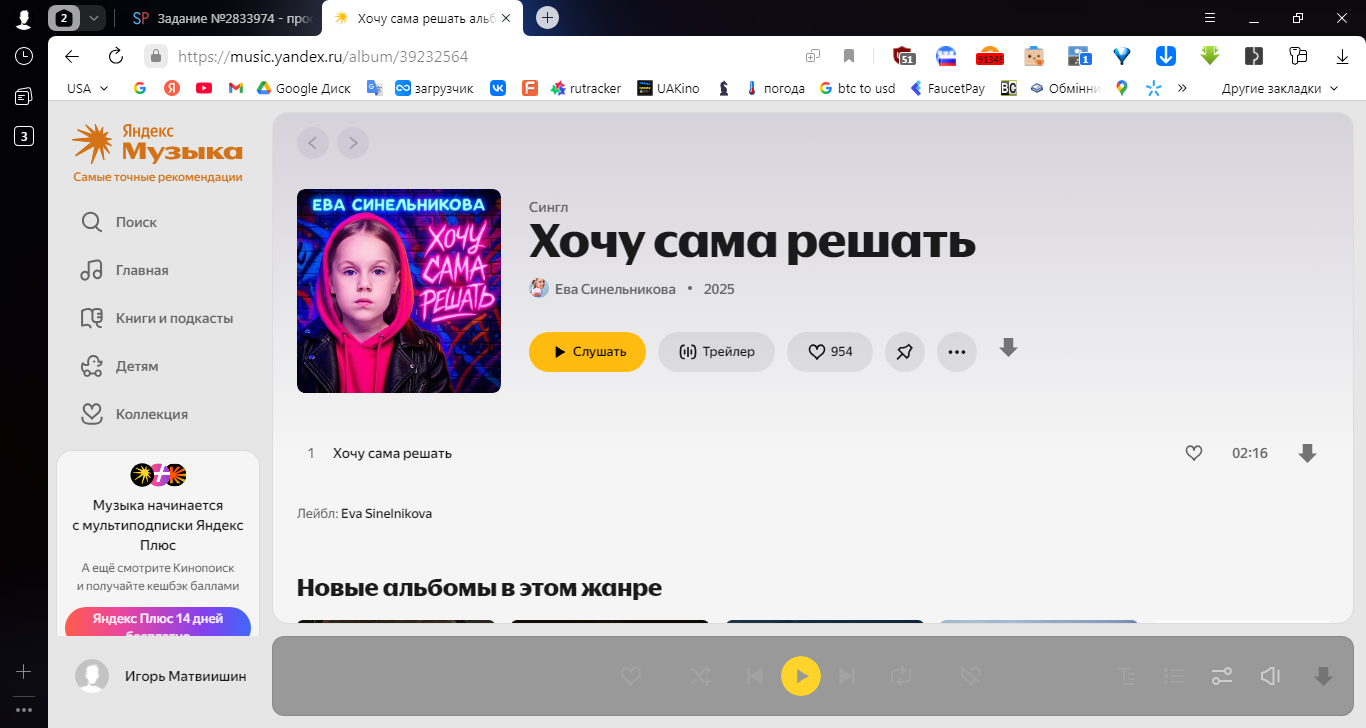Open a new browser tab
The width and height of the screenshot is (1366, 728).
(x=547, y=18)
